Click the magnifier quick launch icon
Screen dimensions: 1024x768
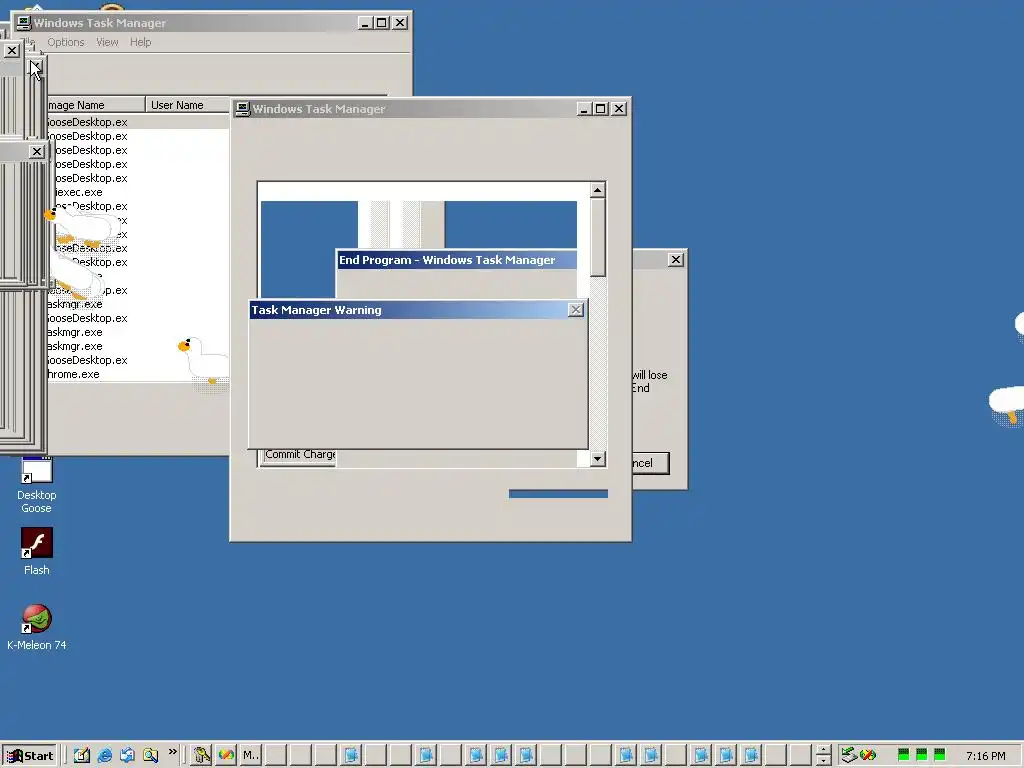coord(150,756)
